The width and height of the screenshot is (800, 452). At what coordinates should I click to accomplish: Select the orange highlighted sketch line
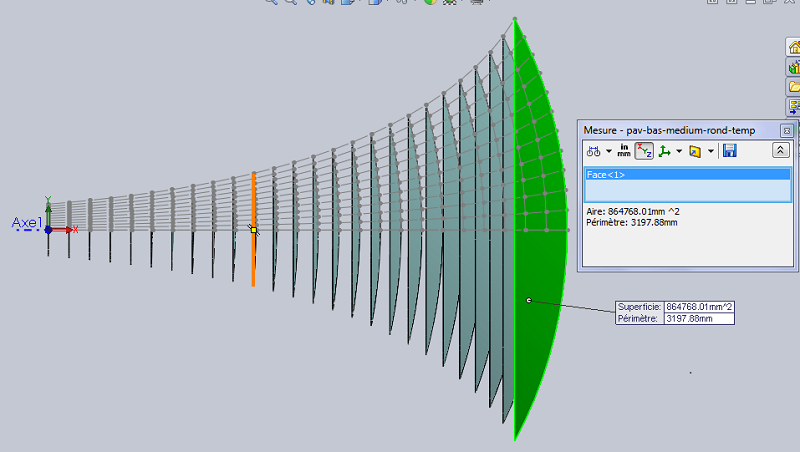[253, 229]
